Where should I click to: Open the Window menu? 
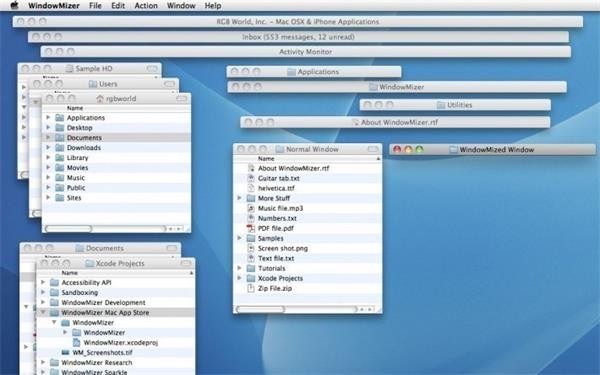pyautogui.click(x=181, y=5)
